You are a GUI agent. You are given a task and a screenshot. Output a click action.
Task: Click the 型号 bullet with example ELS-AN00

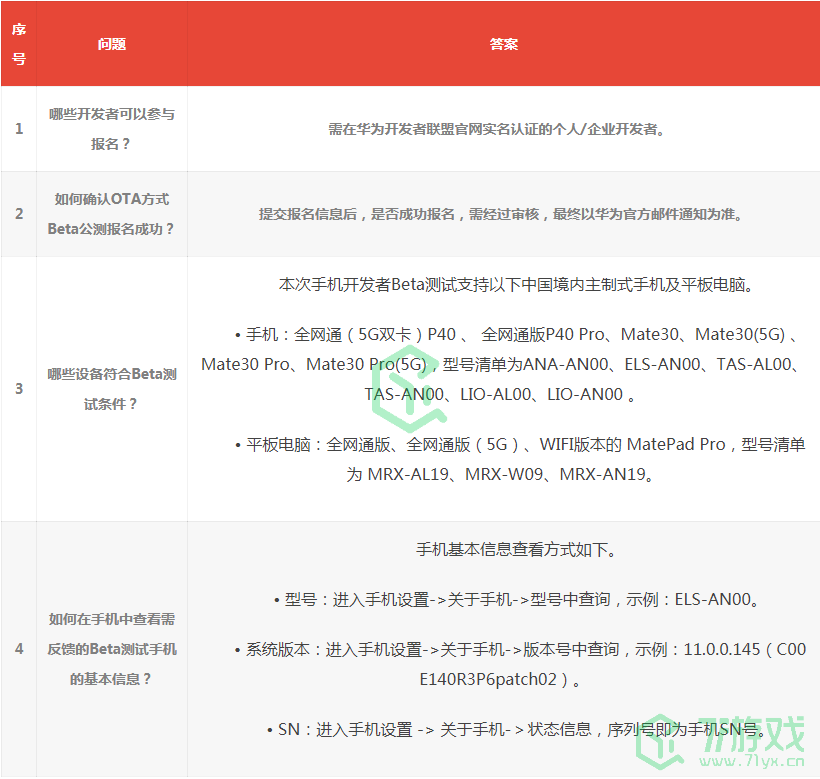pyautogui.click(x=518, y=600)
